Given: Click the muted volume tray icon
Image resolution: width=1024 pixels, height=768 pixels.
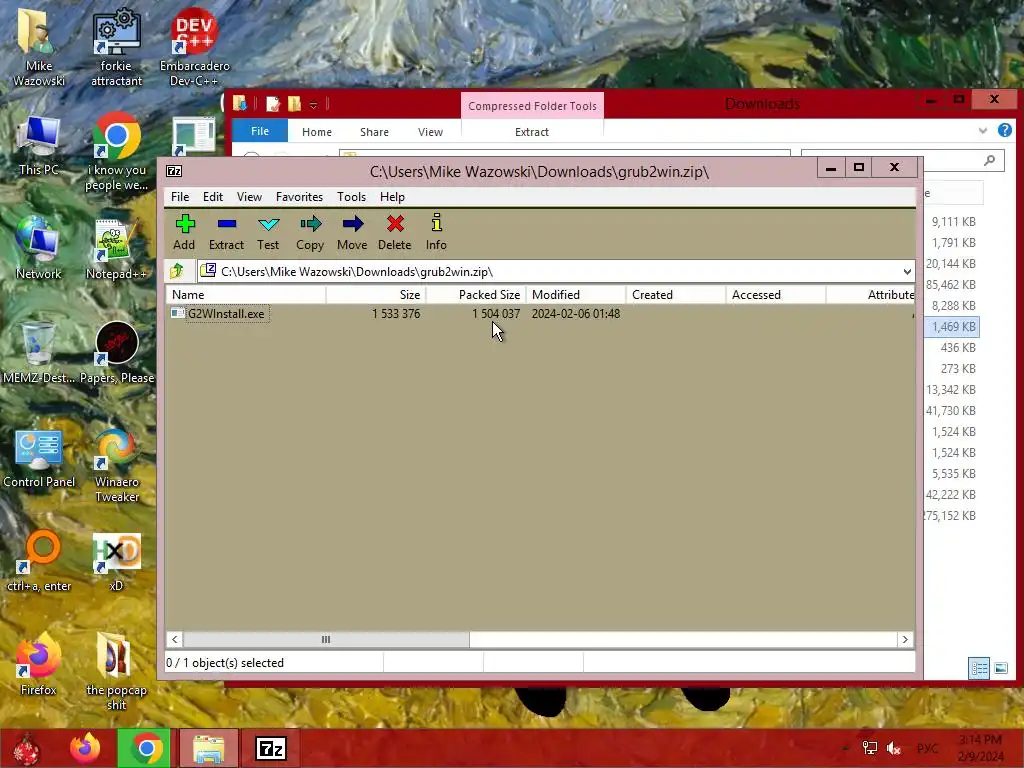Looking at the screenshot, I should point(894,748).
